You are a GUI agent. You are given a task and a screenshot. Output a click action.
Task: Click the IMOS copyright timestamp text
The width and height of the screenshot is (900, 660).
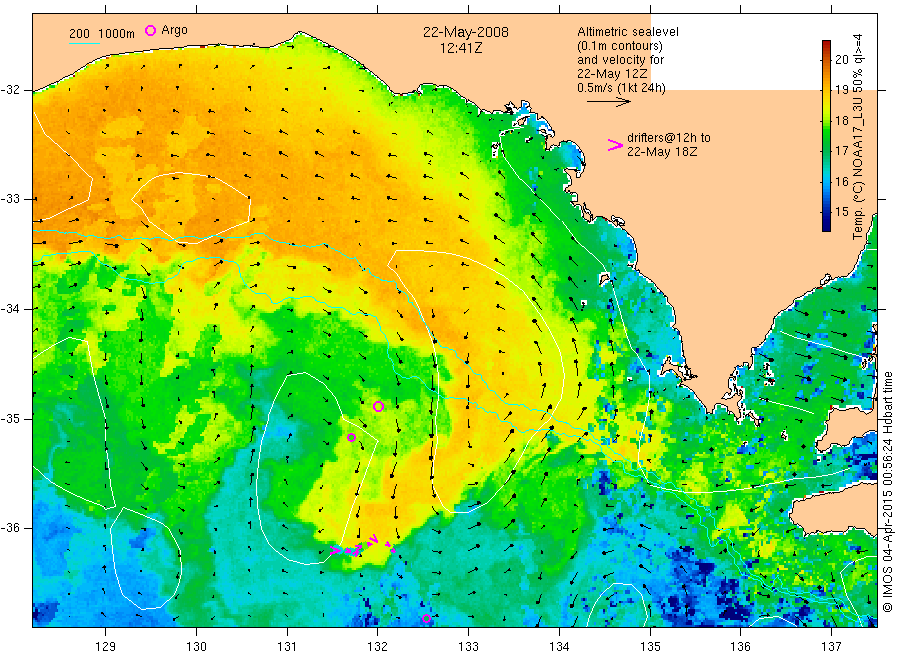coord(887,491)
